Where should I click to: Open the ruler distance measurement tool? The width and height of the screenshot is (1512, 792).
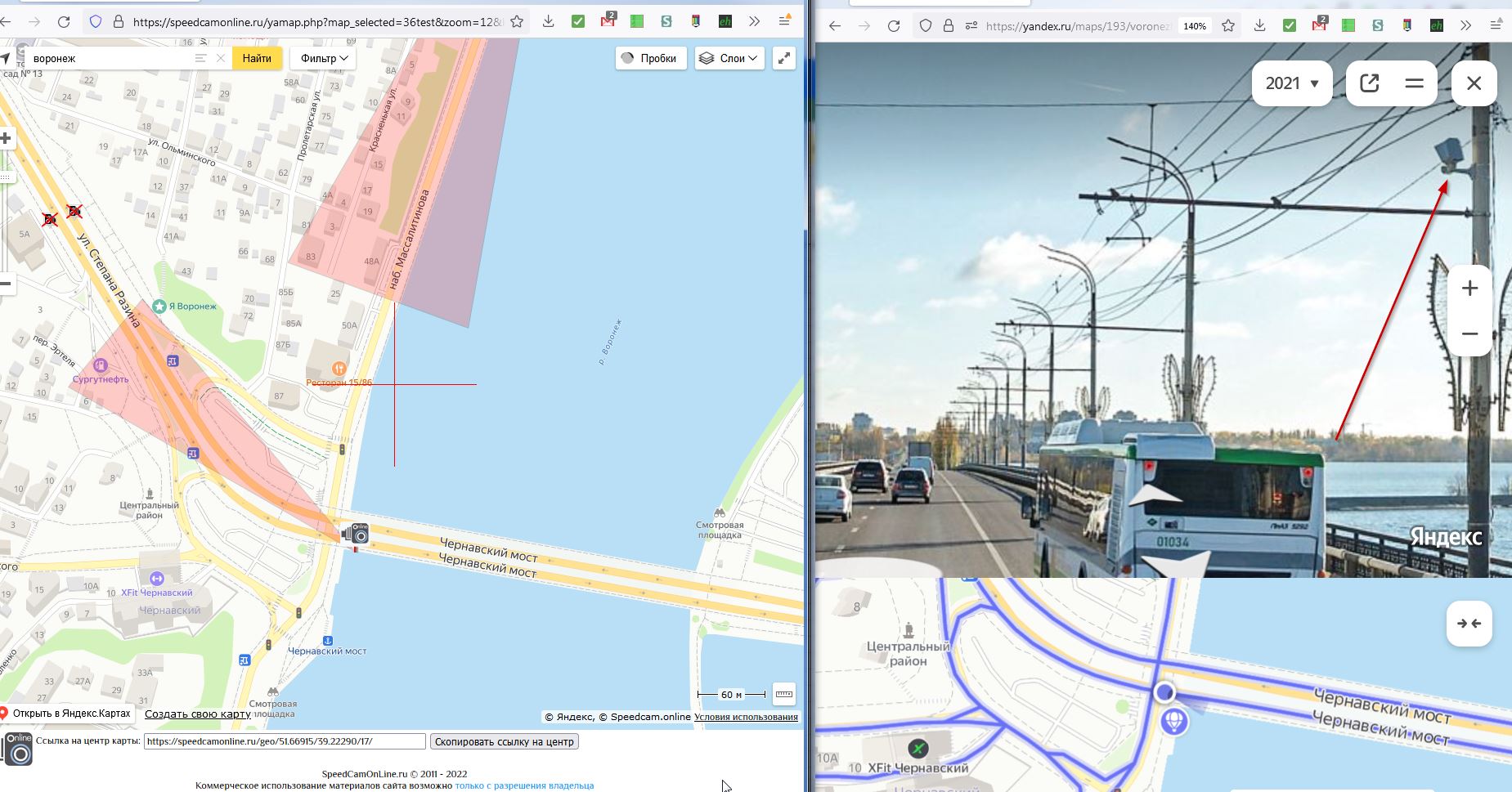783,694
